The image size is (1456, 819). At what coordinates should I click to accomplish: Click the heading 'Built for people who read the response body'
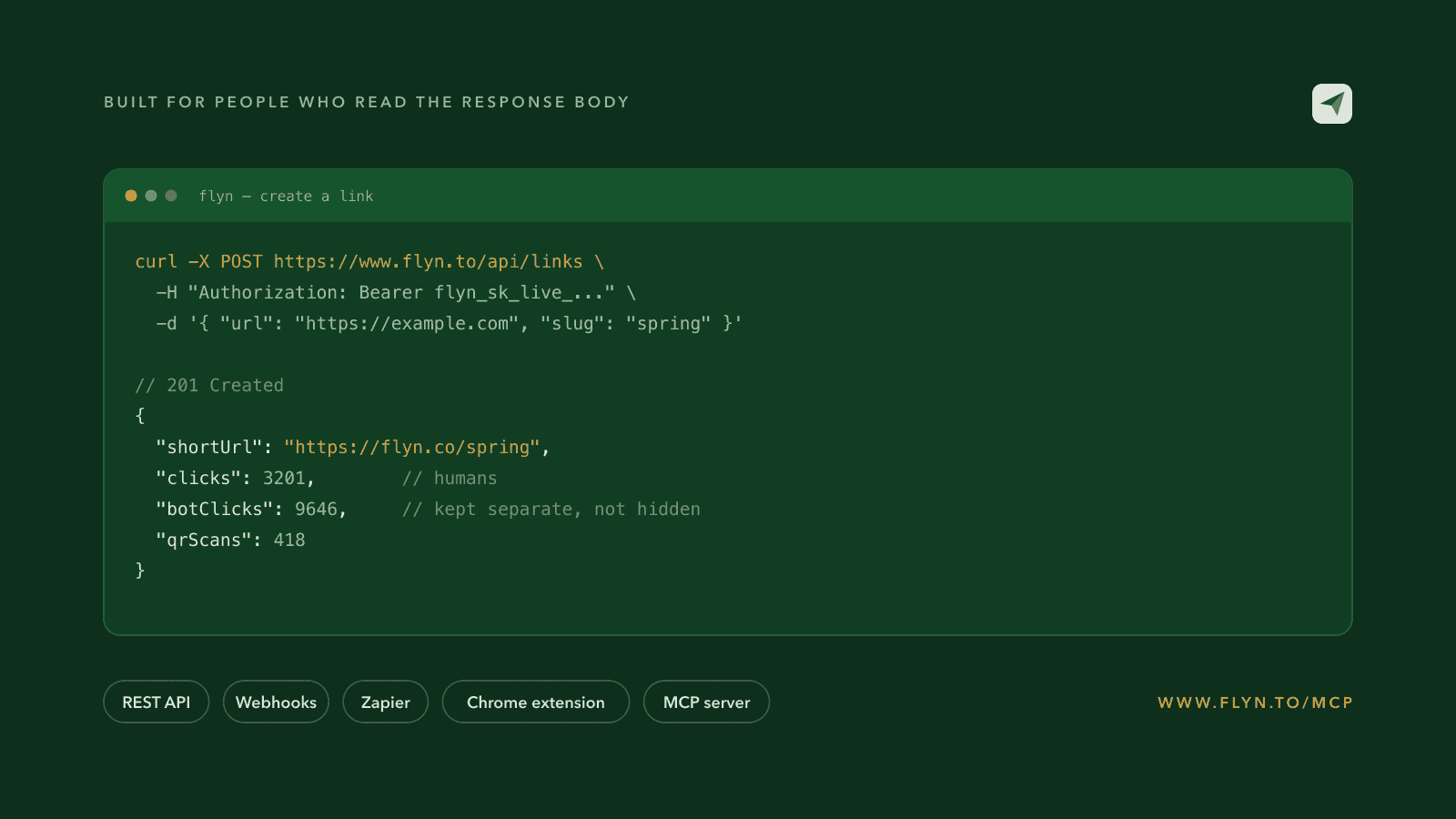tap(367, 102)
